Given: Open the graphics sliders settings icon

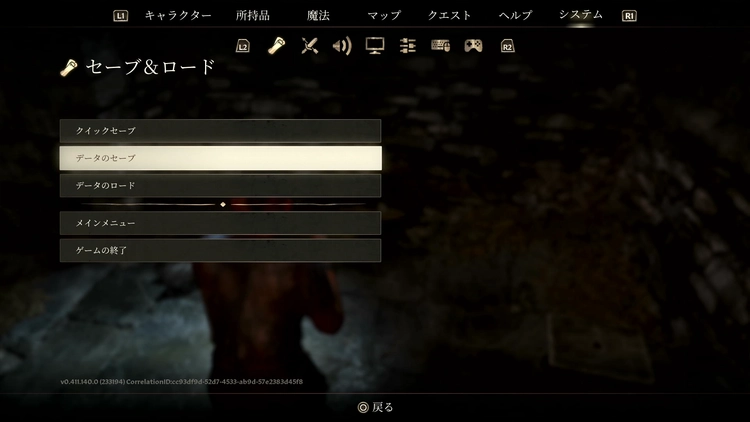Looking at the screenshot, I should [x=408, y=45].
